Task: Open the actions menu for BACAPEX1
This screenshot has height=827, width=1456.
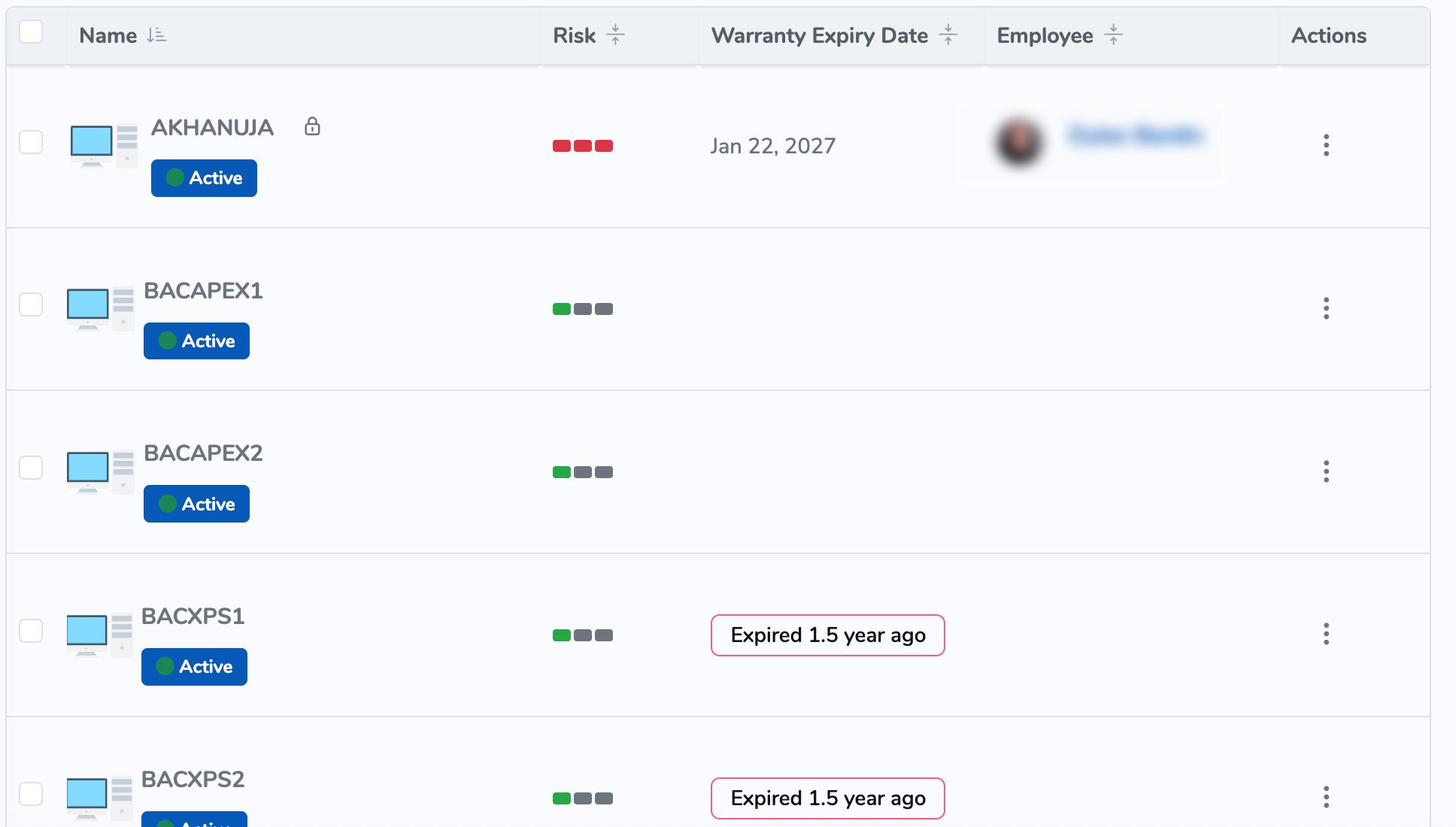Action: coord(1326,308)
